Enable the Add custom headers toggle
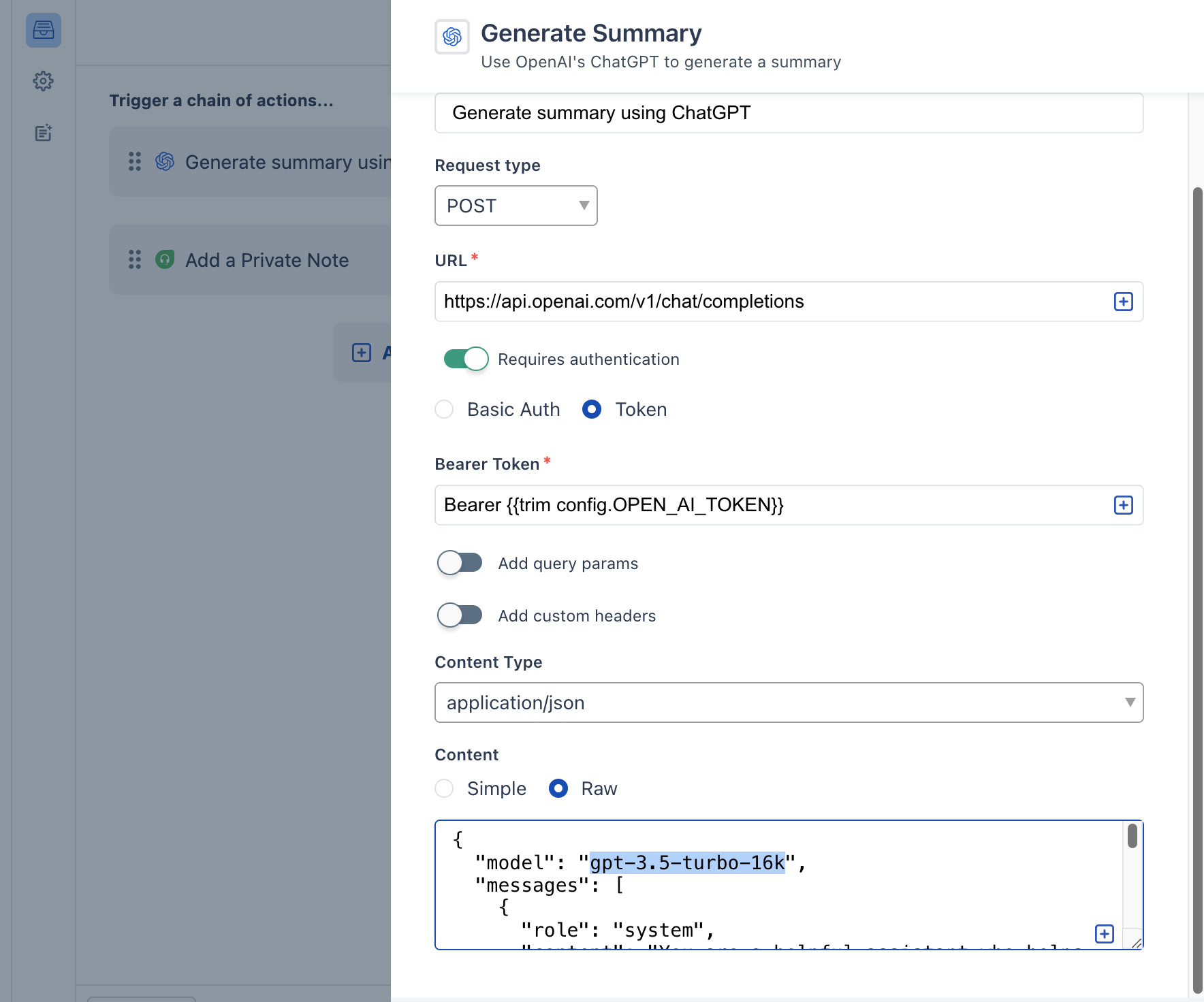Viewport: 1204px width, 1002px height. tap(460, 615)
